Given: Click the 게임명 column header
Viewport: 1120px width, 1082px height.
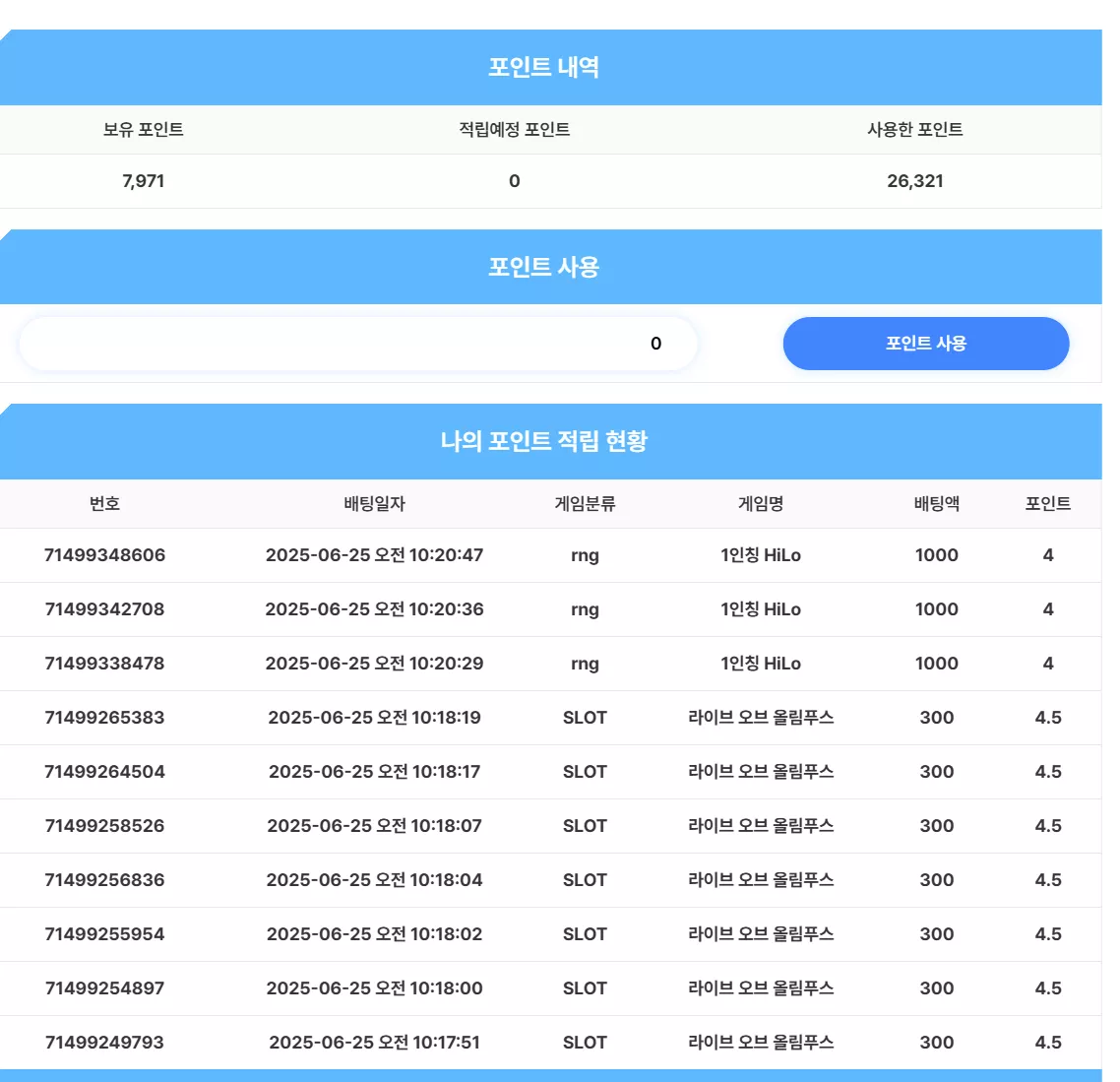Looking at the screenshot, I should click(761, 504).
